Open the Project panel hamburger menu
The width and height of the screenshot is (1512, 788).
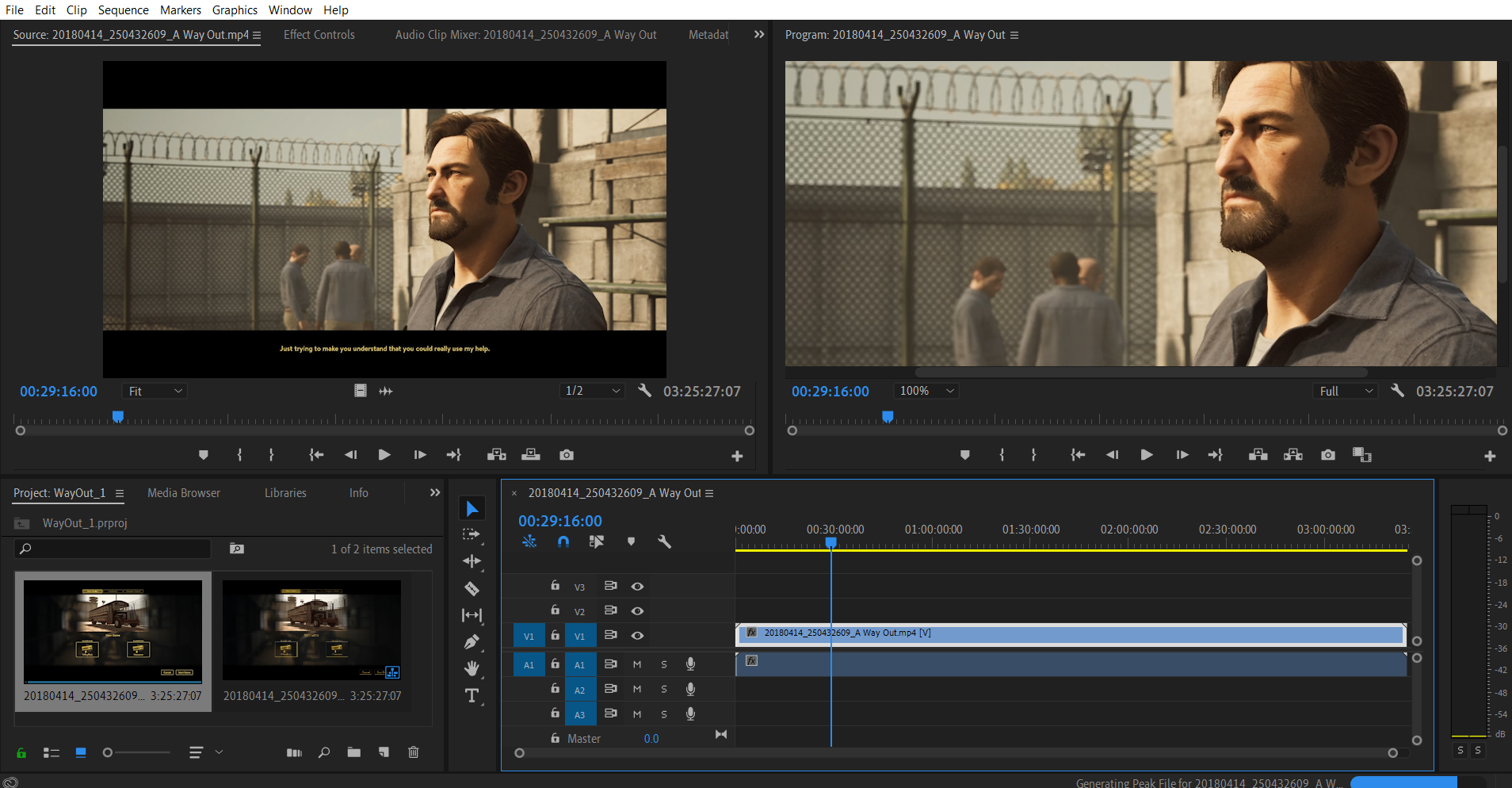(120, 493)
